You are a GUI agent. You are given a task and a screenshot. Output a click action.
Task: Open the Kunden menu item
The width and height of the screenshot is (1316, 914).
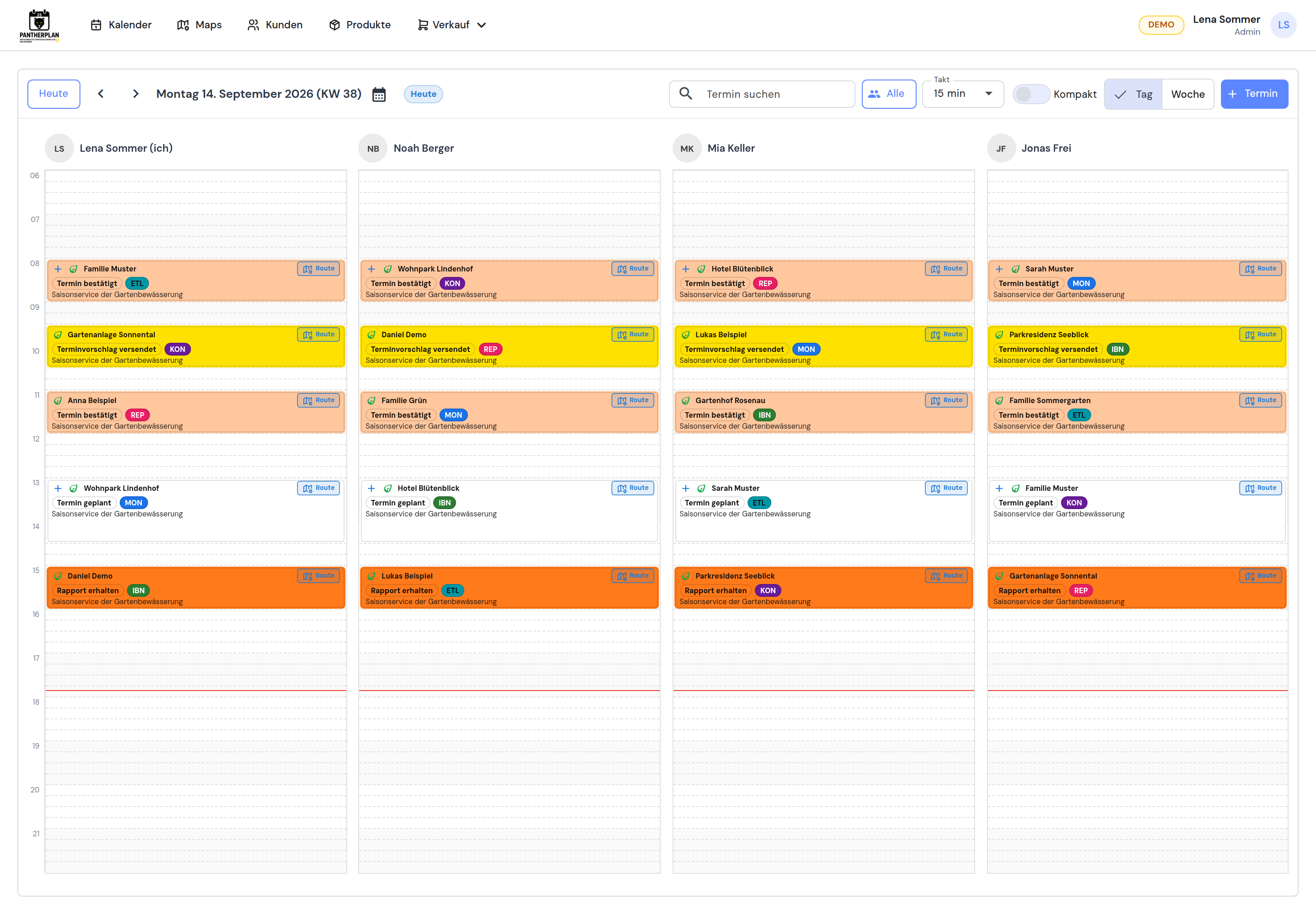(x=275, y=25)
